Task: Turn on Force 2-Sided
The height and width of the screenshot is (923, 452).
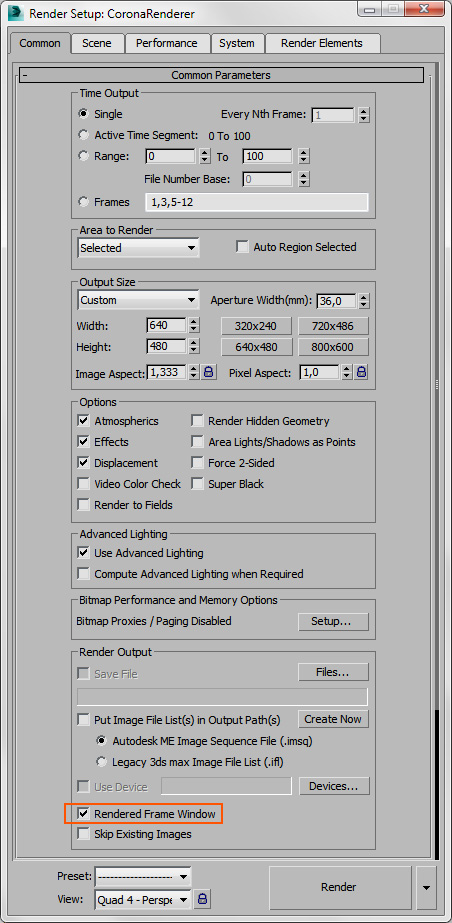Action: click(198, 463)
